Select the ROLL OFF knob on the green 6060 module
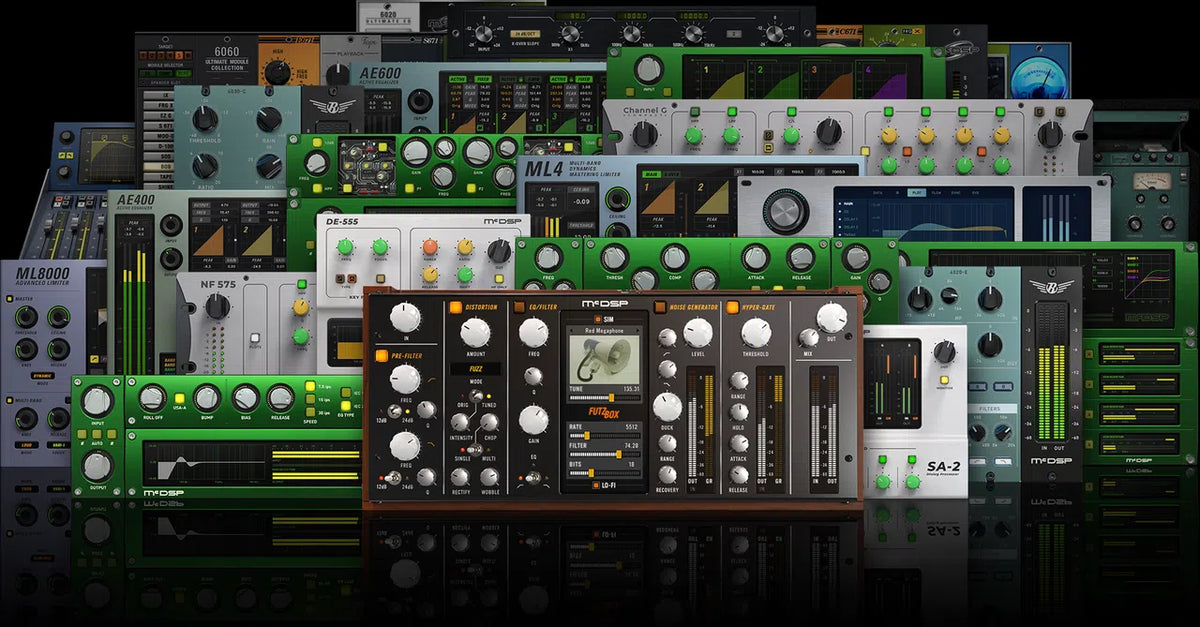 [152, 397]
